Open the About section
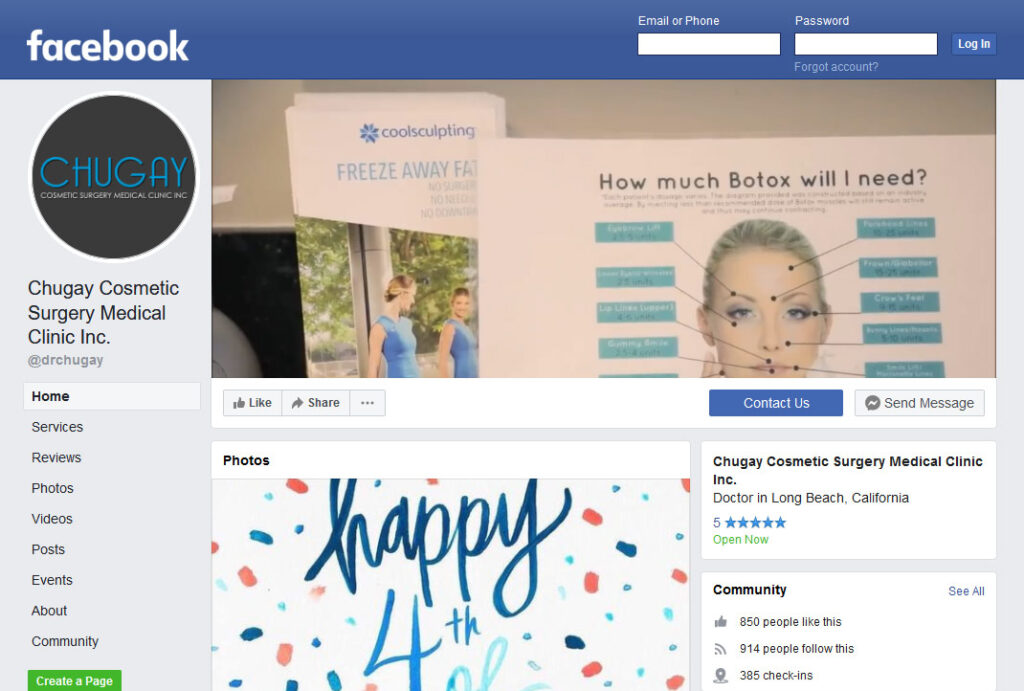The image size is (1024, 691). tap(49, 611)
